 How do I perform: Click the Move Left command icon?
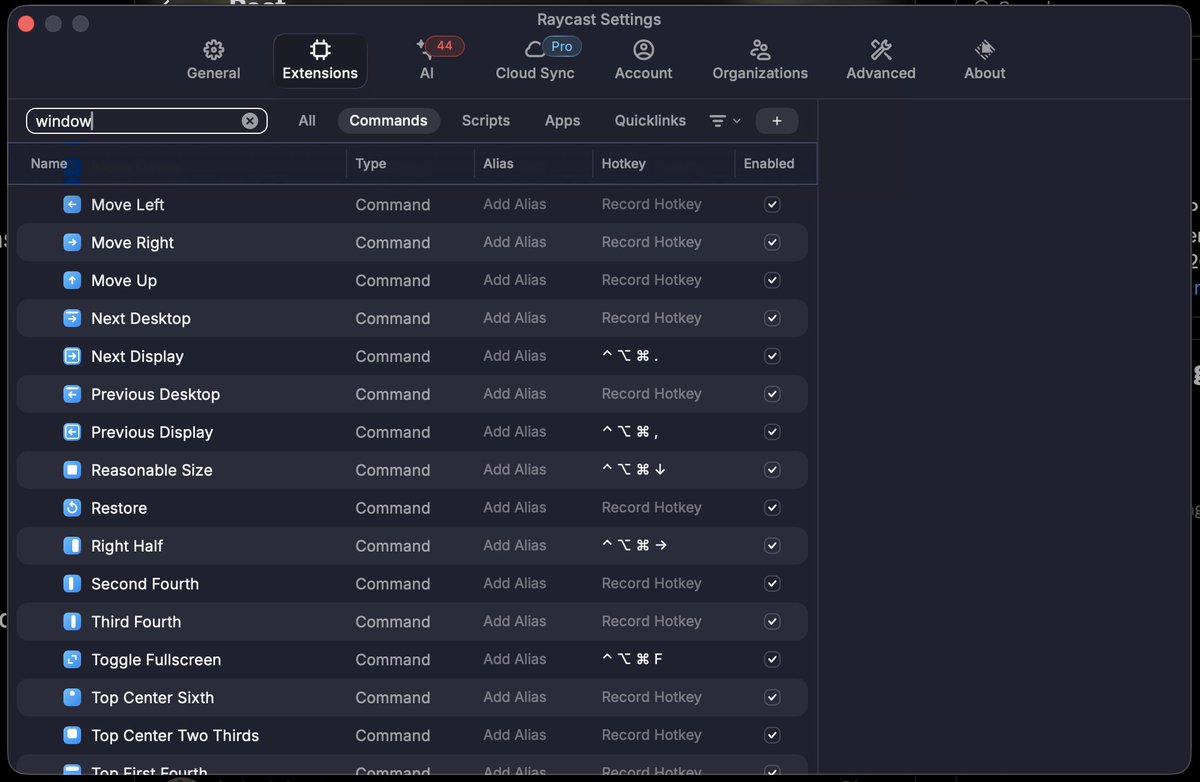click(72, 204)
